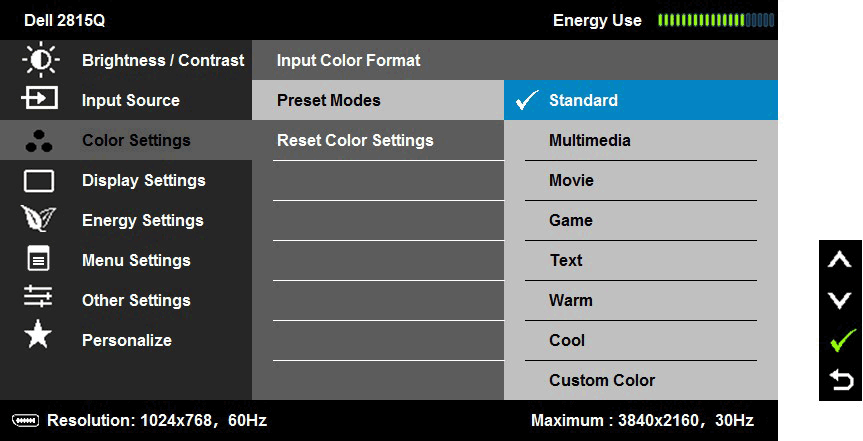863x441 pixels.
Task: Select the Brightness / Contrast sun icon
Action: (x=40, y=60)
